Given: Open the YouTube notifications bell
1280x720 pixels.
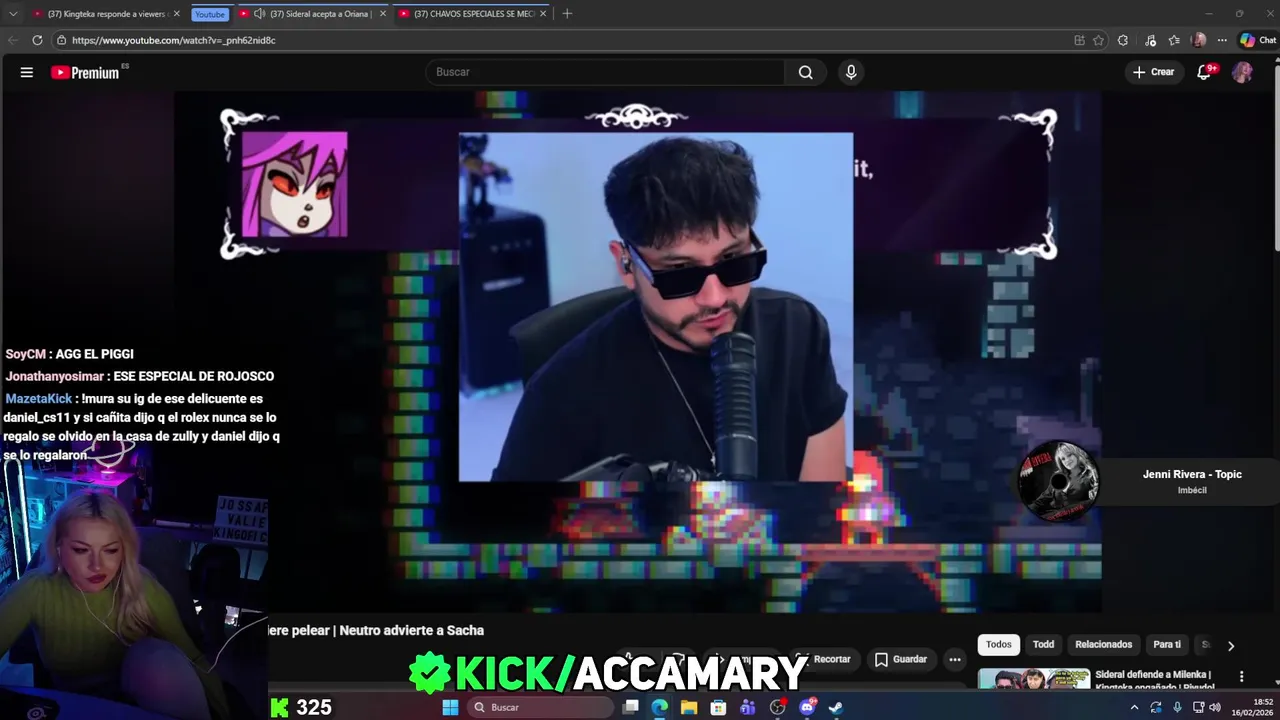Looking at the screenshot, I should 1205,72.
